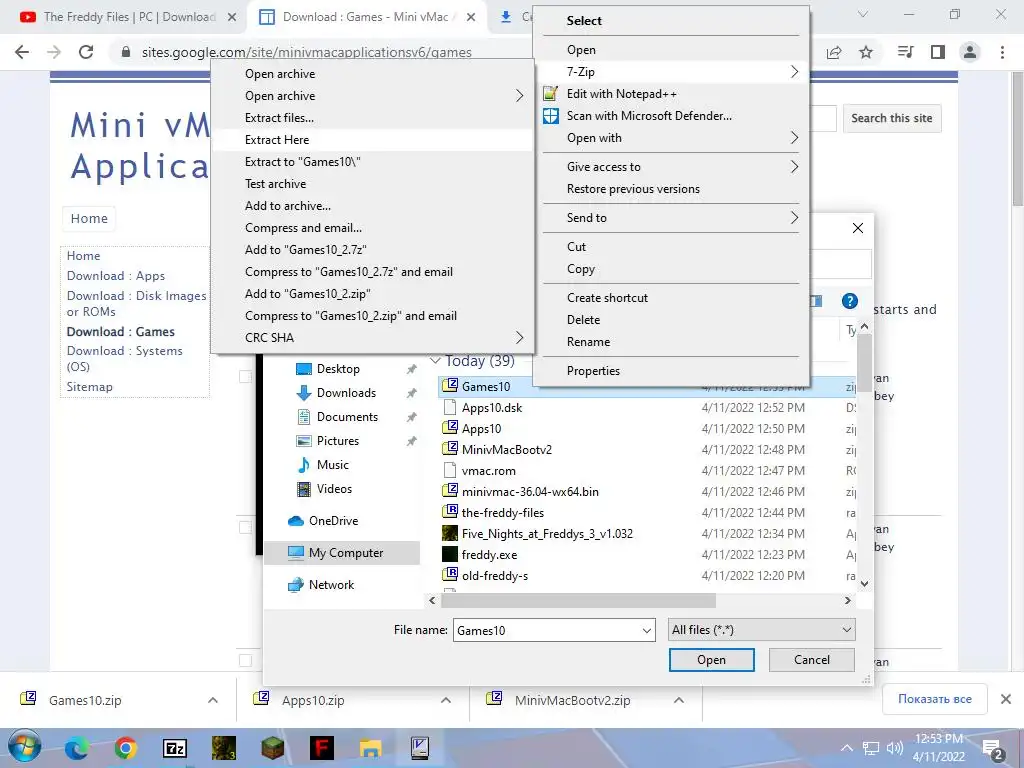Image resolution: width=1024 pixels, height=768 pixels.
Task: Click Показать все downloads button
Action: point(935,699)
